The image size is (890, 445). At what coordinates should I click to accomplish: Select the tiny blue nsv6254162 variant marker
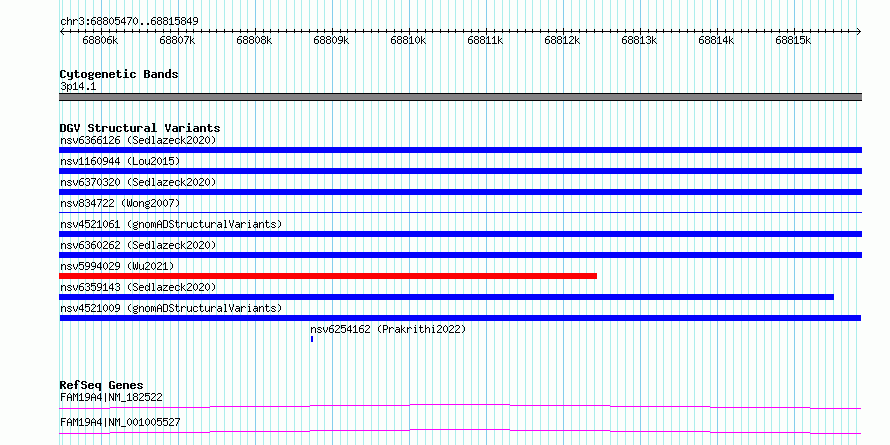pos(312,339)
